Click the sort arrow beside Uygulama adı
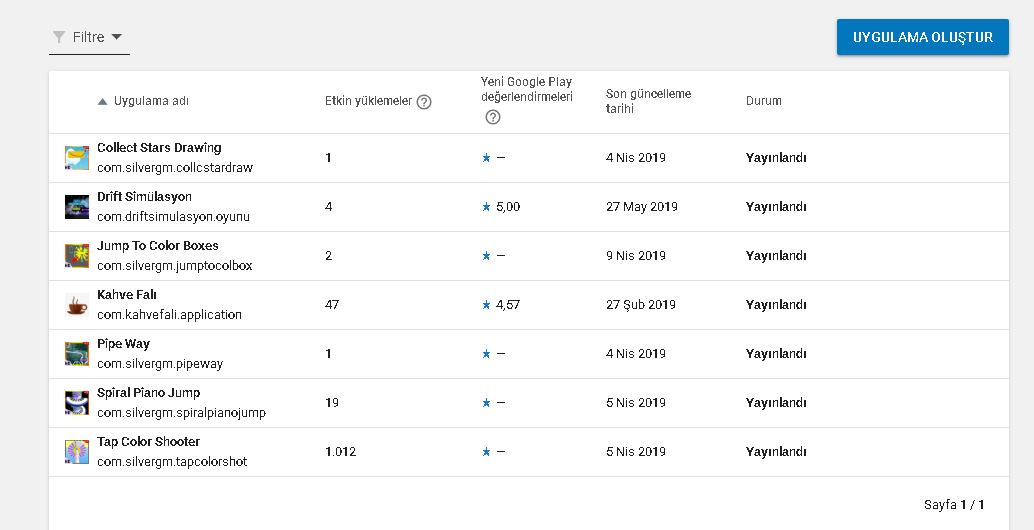The image size is (1034, 530). coord(102,102)
